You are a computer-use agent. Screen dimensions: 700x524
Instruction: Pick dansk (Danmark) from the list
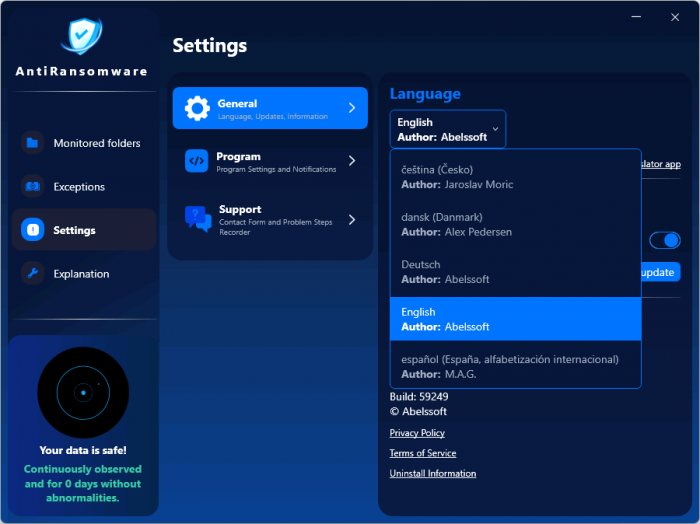pos(515,224)
